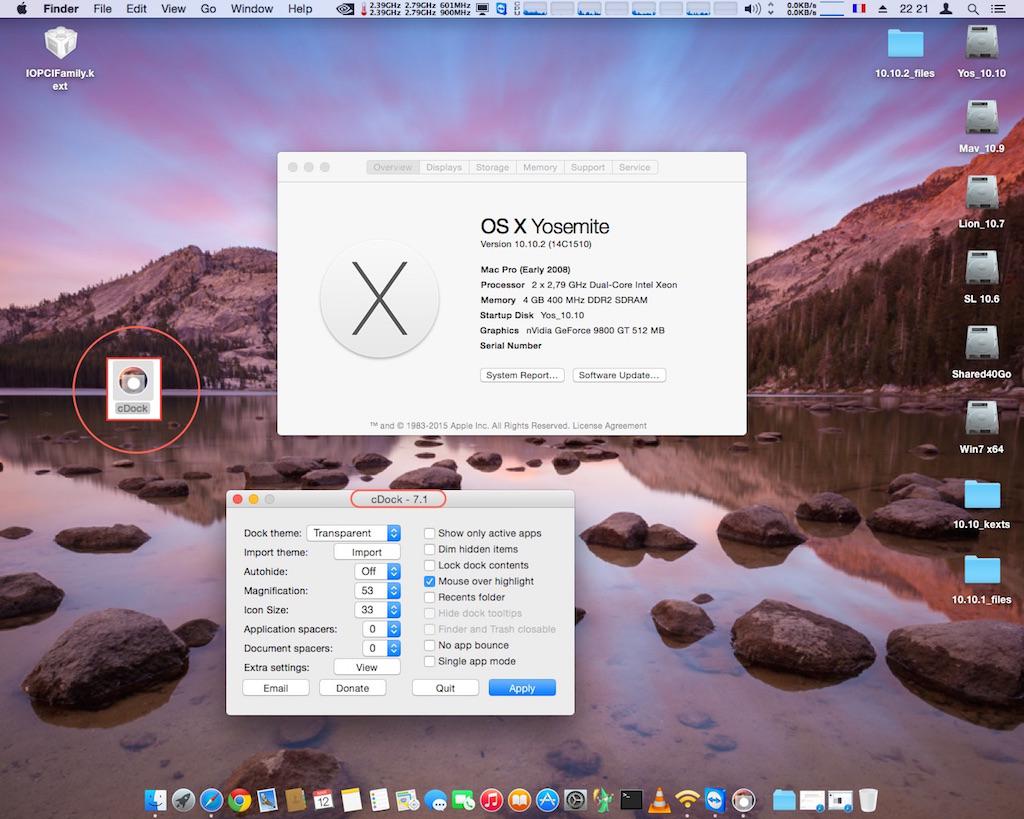Open the 10.10_kexts folder on desktop
Image resolution: width=1024 pixels, height=819 pixels.
tap(981, 497)
